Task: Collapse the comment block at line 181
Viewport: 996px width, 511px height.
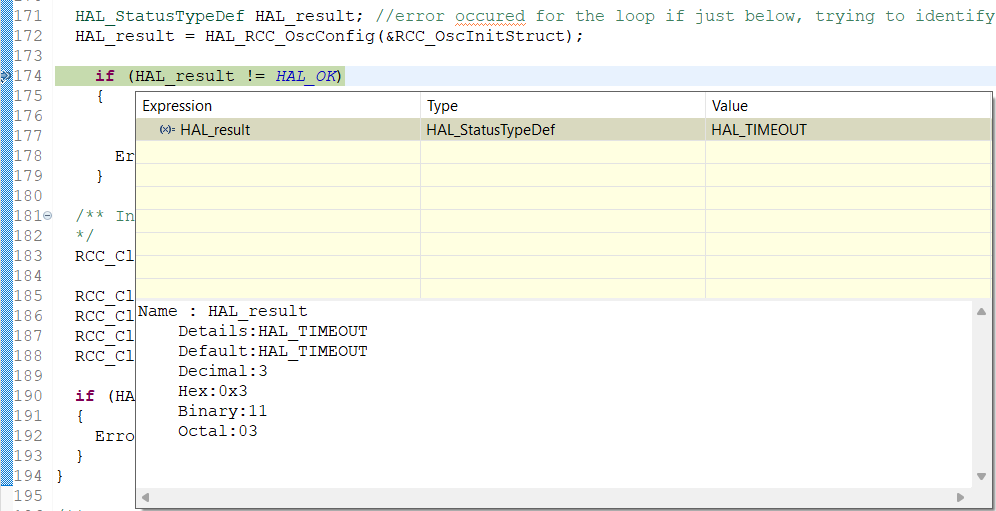Action: pyautogui.click(x=47, y=216)
